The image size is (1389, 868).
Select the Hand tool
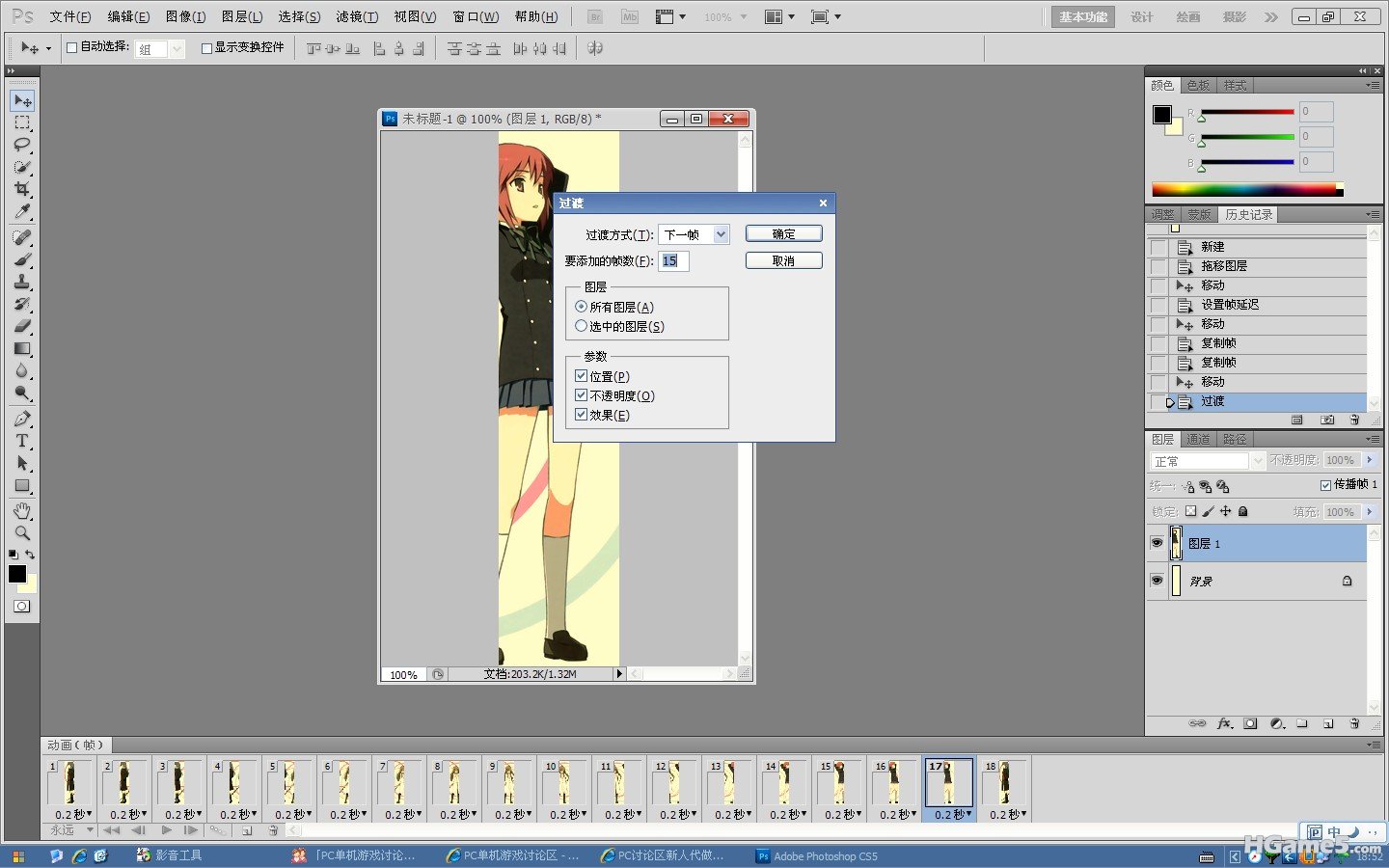[22, 510]
